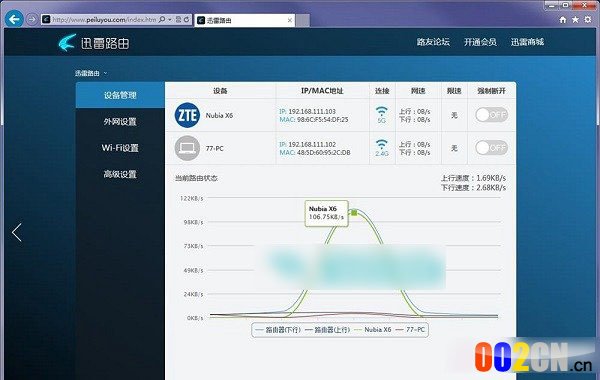Viewport: 600px width, 380px height.
Task: Click the 5G Wi-Fi icon for Nubia X6
Action: pyautogui.click(x=382, y=115)
